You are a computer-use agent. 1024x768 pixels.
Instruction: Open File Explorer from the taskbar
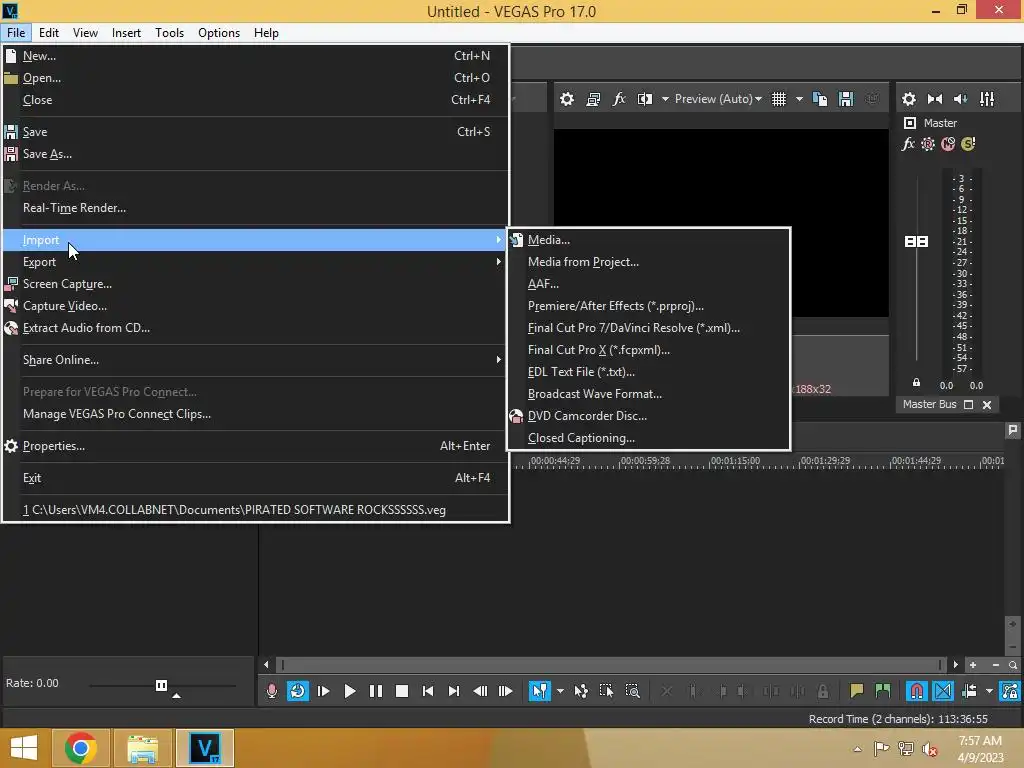[142, 748]
